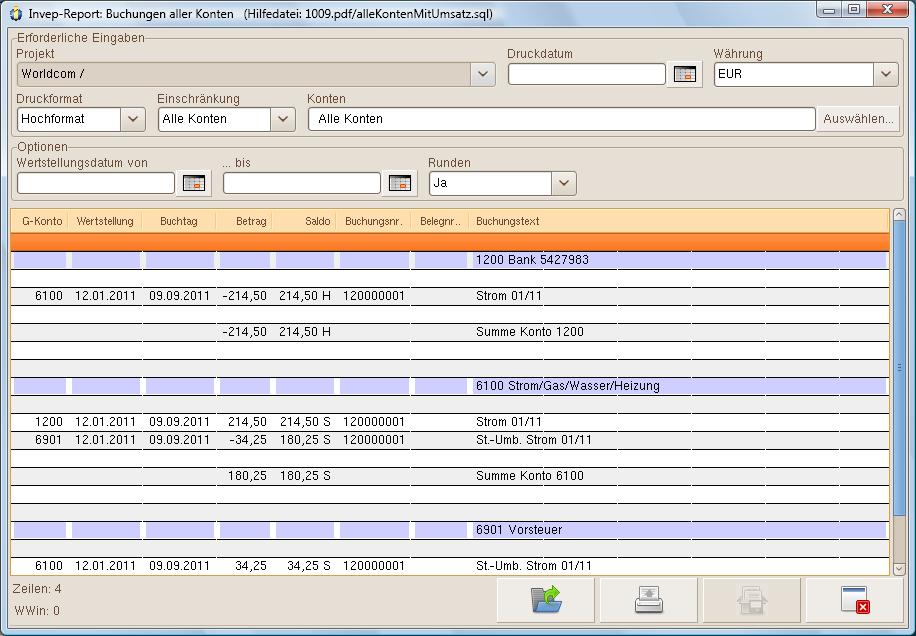Expand the Projekt Worldcom dropdown
Viewport: 916px width, 636px height.
coord(483,74)
